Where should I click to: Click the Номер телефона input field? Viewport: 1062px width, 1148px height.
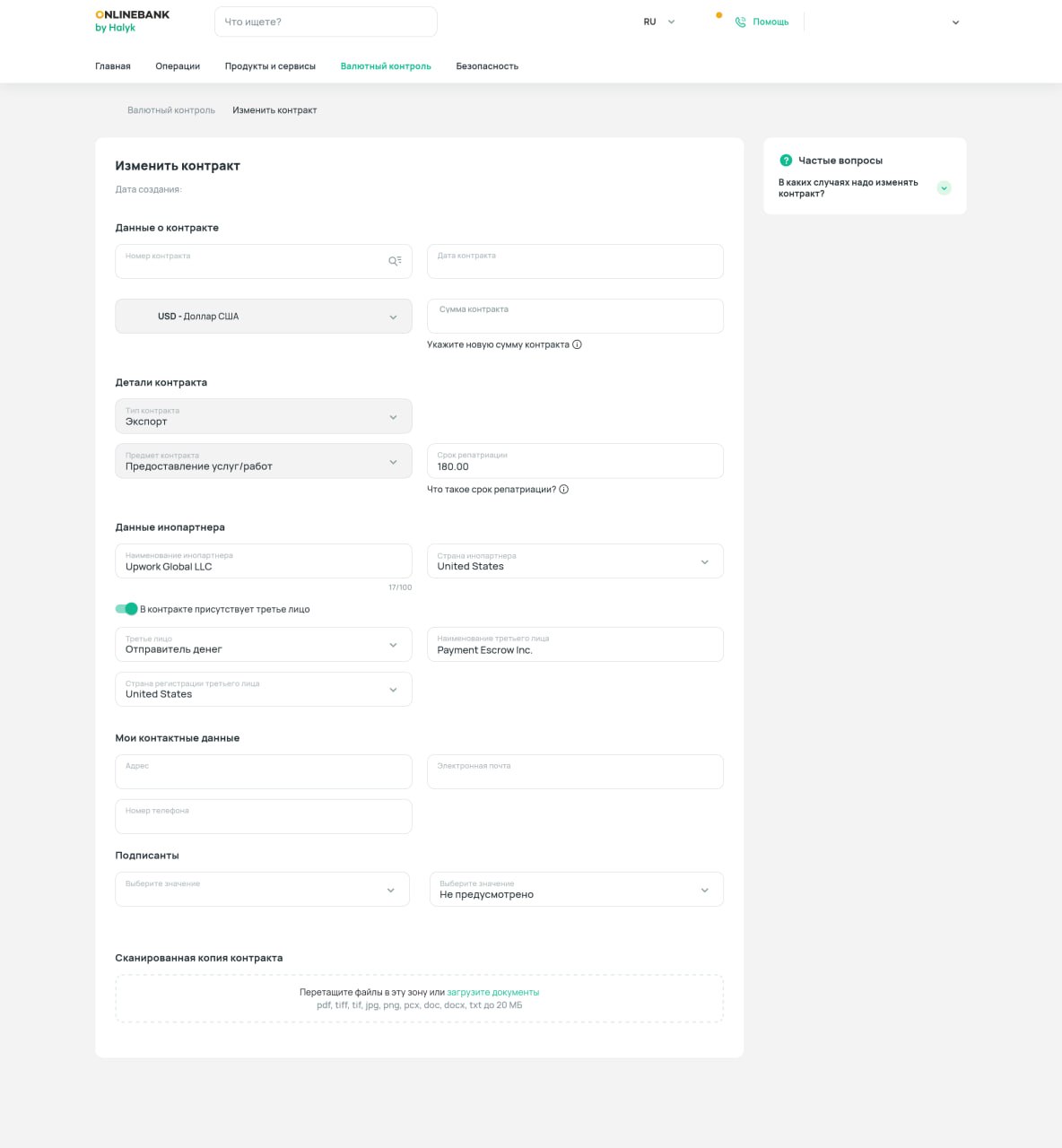[264, 817]
